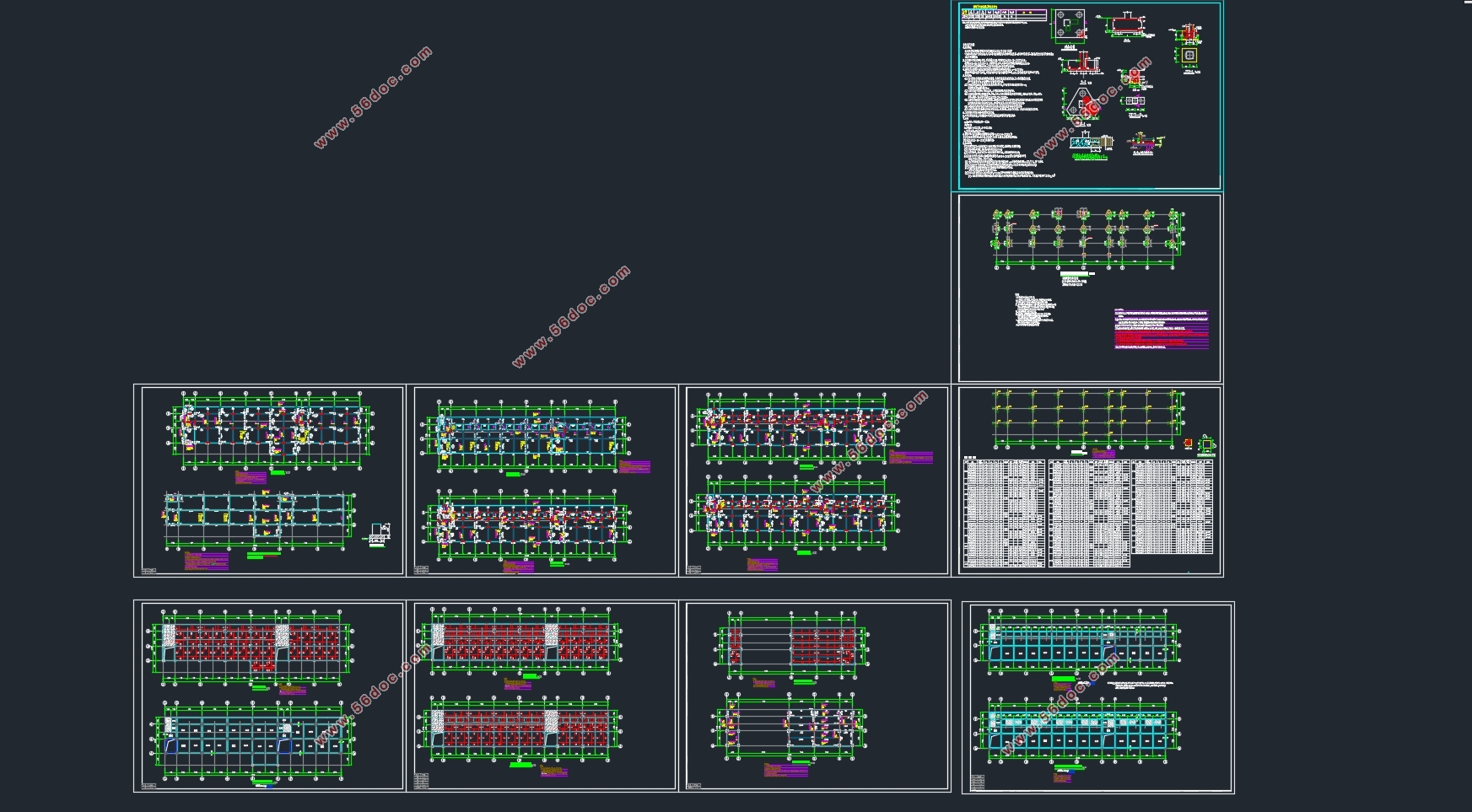Click the leftmost column schedule table

(x=1004, y=513)
